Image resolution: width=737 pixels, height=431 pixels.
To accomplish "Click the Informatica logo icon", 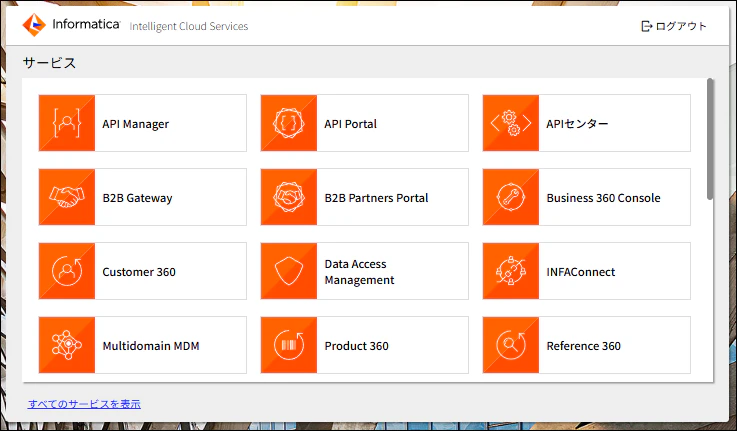I will click(x=34, y=25).
